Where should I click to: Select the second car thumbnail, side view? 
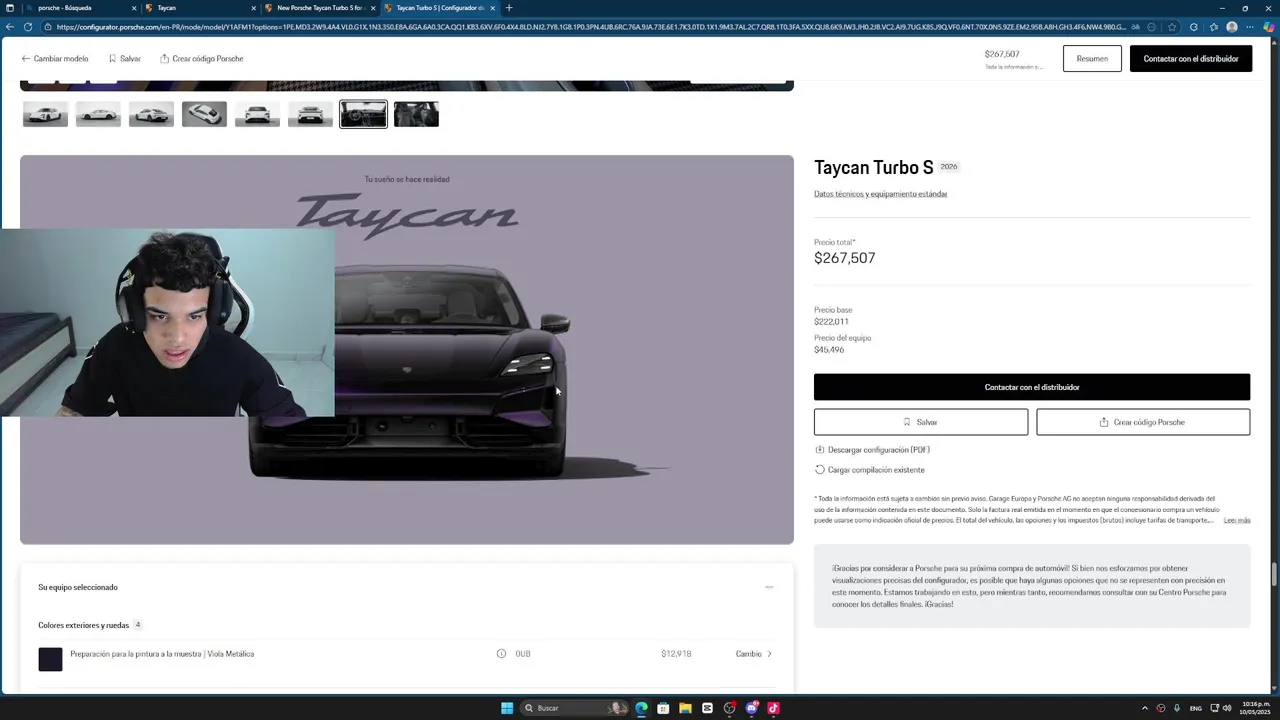98,114
